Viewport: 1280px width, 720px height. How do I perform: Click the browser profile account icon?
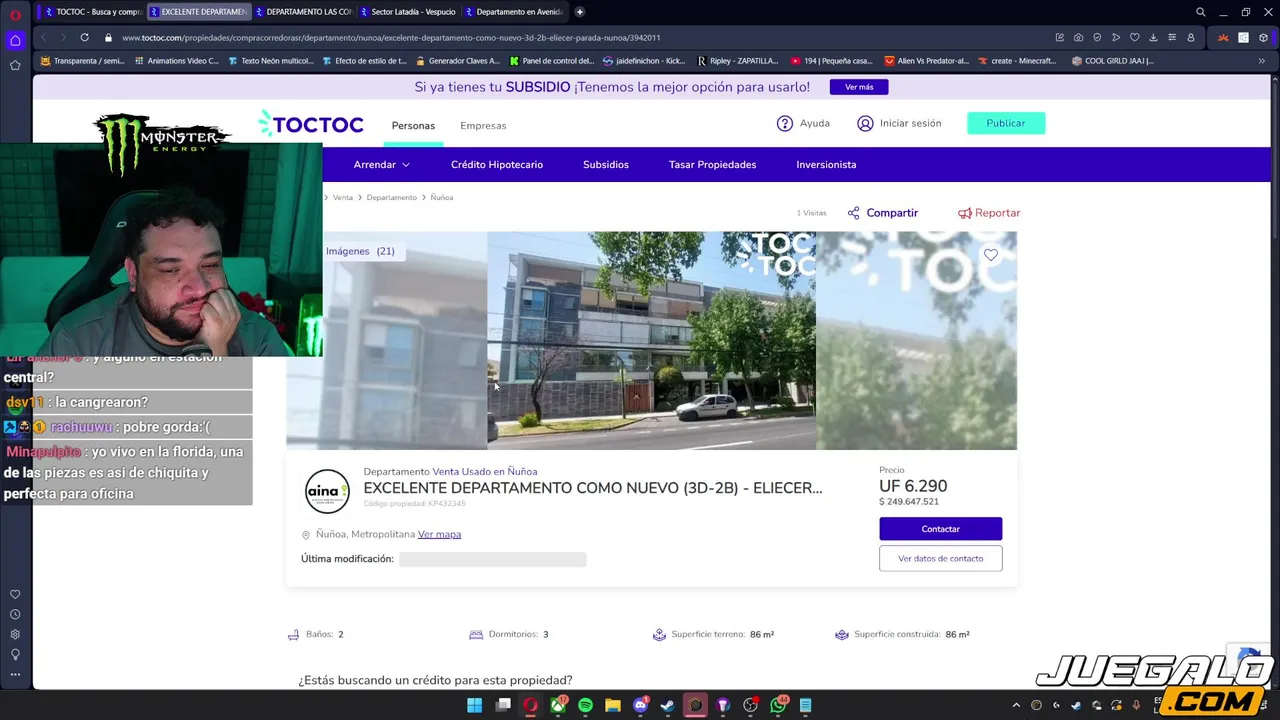pyautogui.click(x=1191, y=38)
